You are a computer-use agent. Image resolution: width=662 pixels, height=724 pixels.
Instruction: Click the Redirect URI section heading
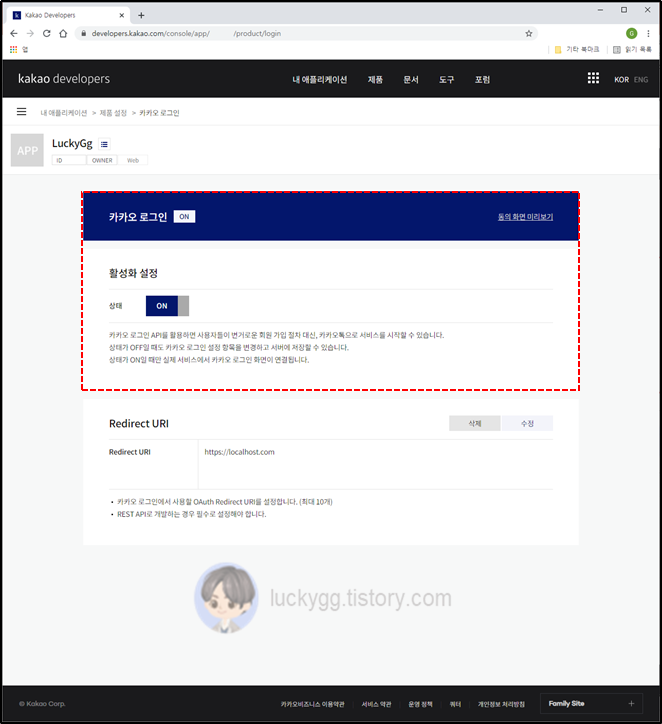coord(139,423)
